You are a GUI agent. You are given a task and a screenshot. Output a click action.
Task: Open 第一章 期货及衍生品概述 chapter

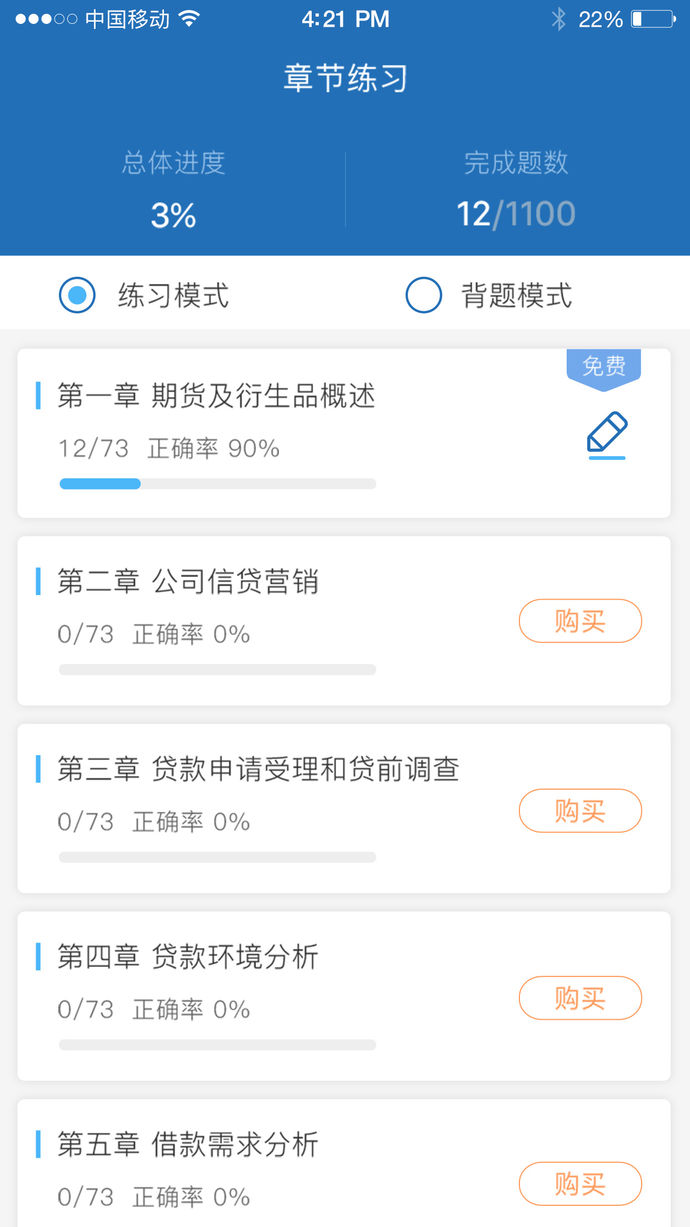(x=216, y=396)
